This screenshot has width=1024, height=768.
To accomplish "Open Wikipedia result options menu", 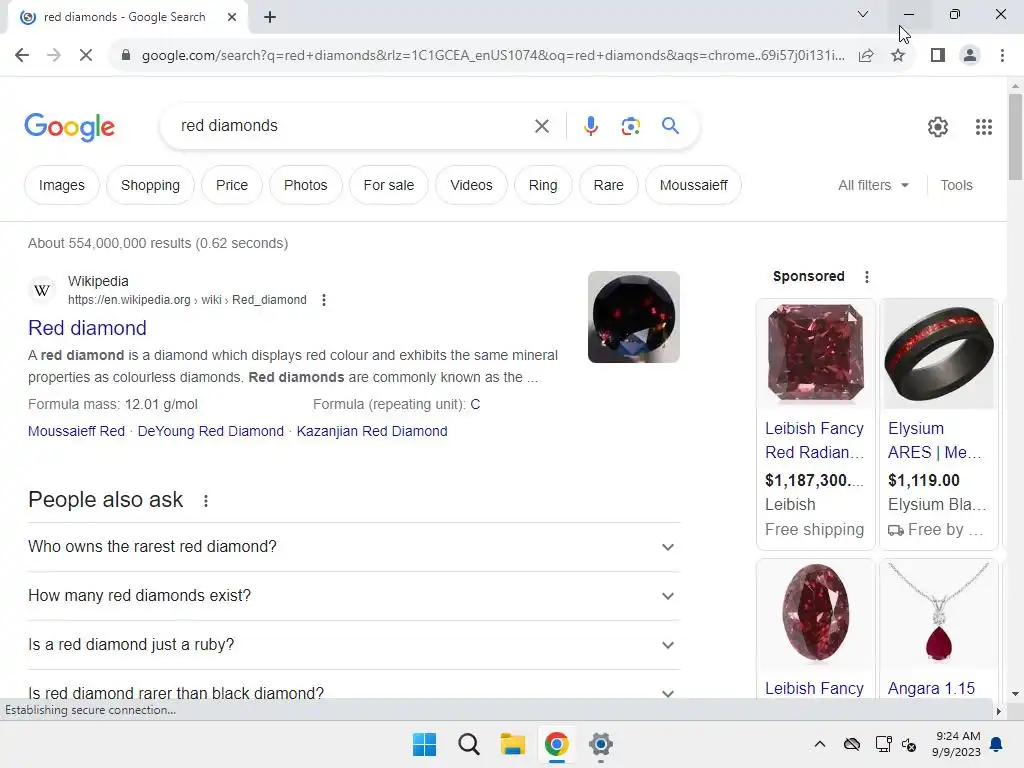I will click(x=324, y=300).
